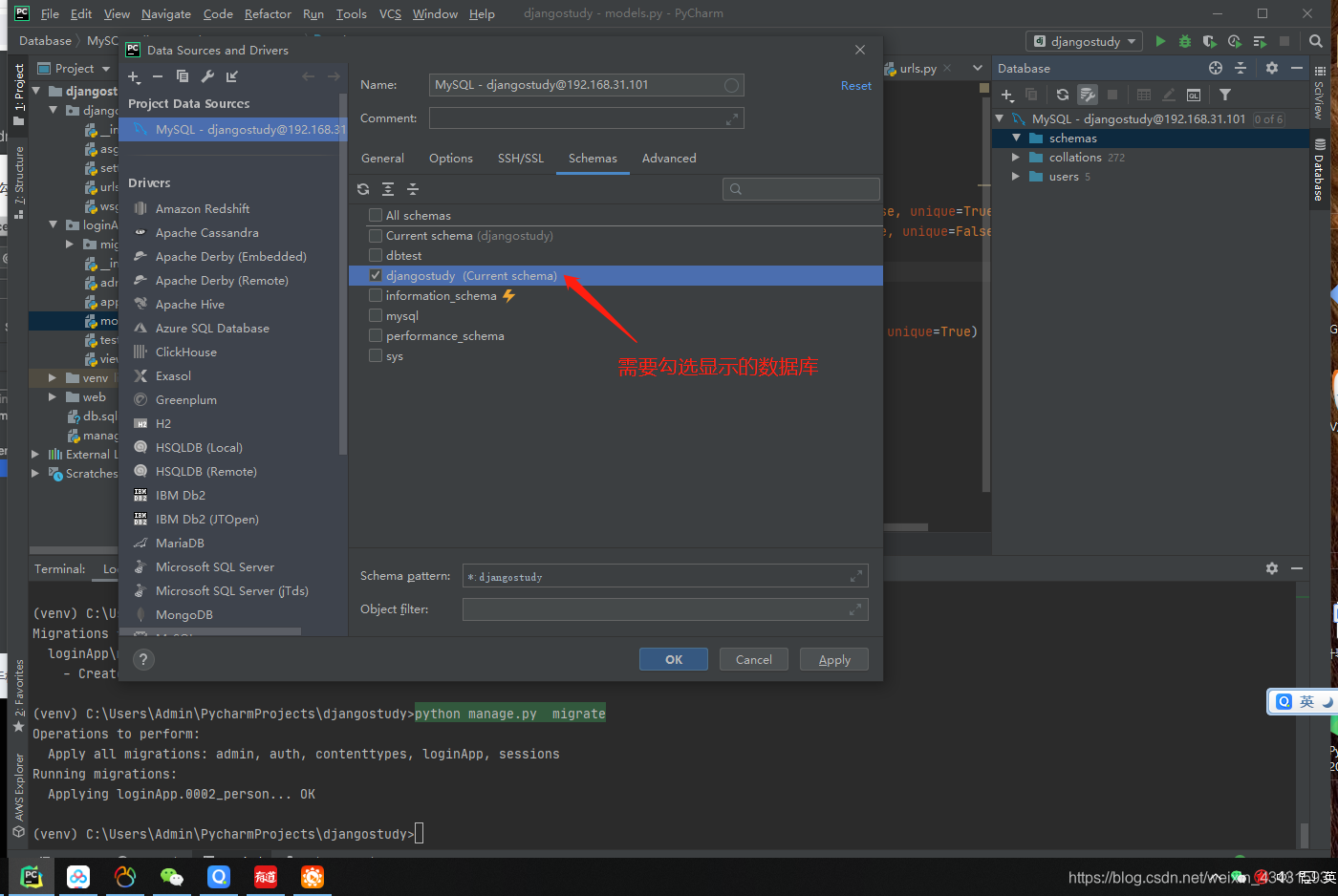Switch to the Options tab

pyautogui.click(x=451, y=159)
